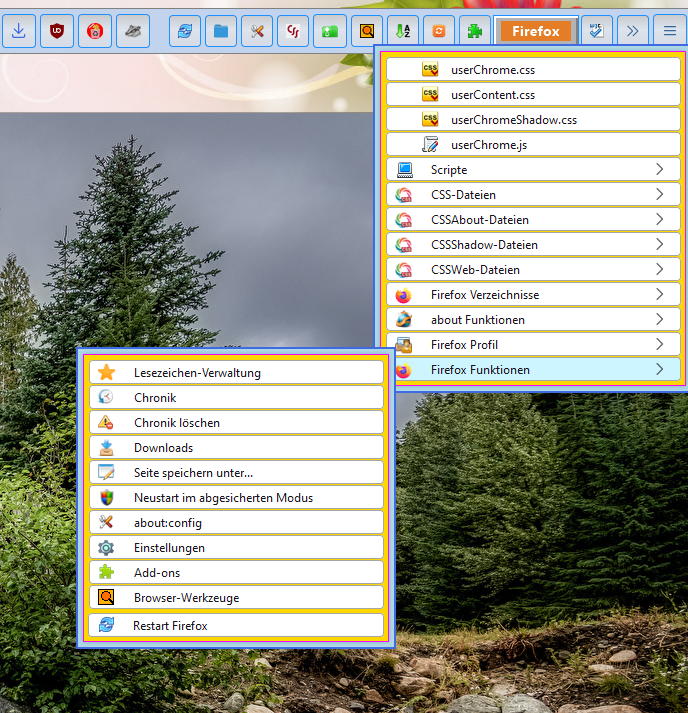Open Add-ons from the submenu
688x713 pixels.
(236, 572)
